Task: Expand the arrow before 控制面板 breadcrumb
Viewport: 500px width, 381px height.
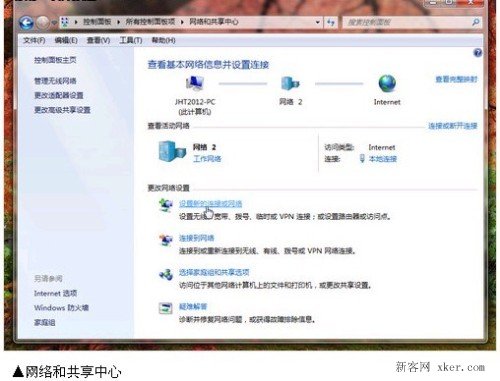Action: [x=76, y=22]
